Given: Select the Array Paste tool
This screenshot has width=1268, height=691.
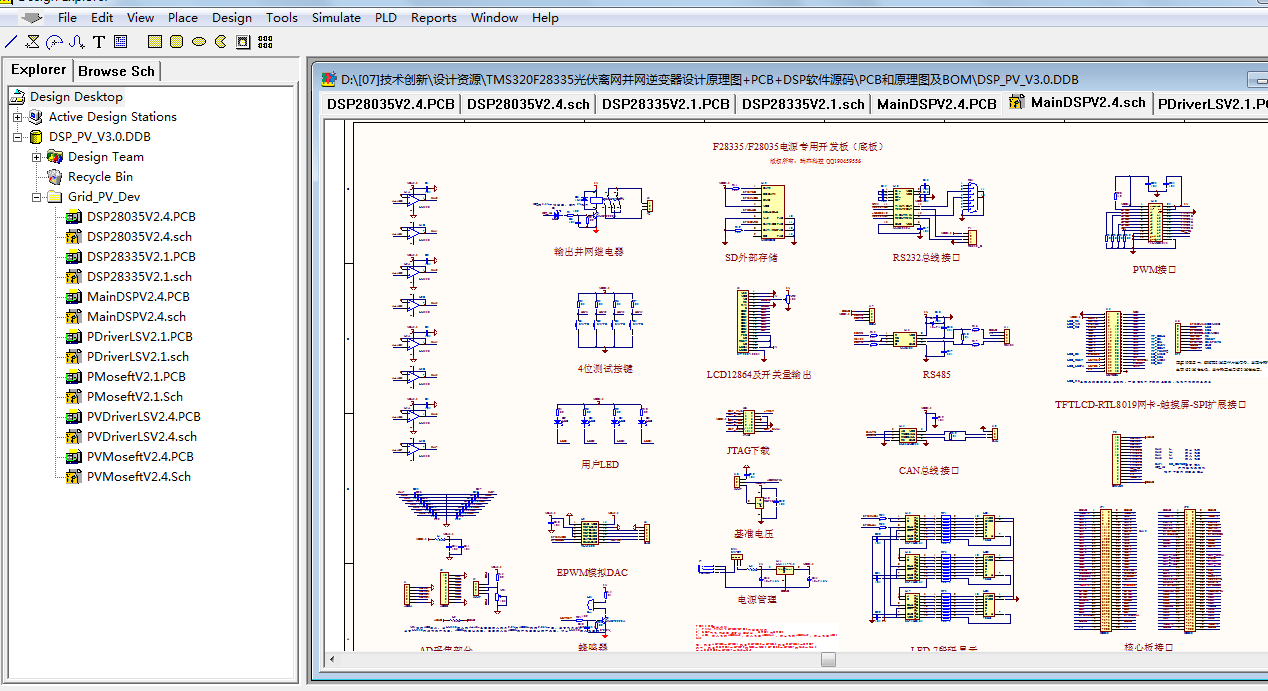Looking at the screenshot, I should coord(265,42).
